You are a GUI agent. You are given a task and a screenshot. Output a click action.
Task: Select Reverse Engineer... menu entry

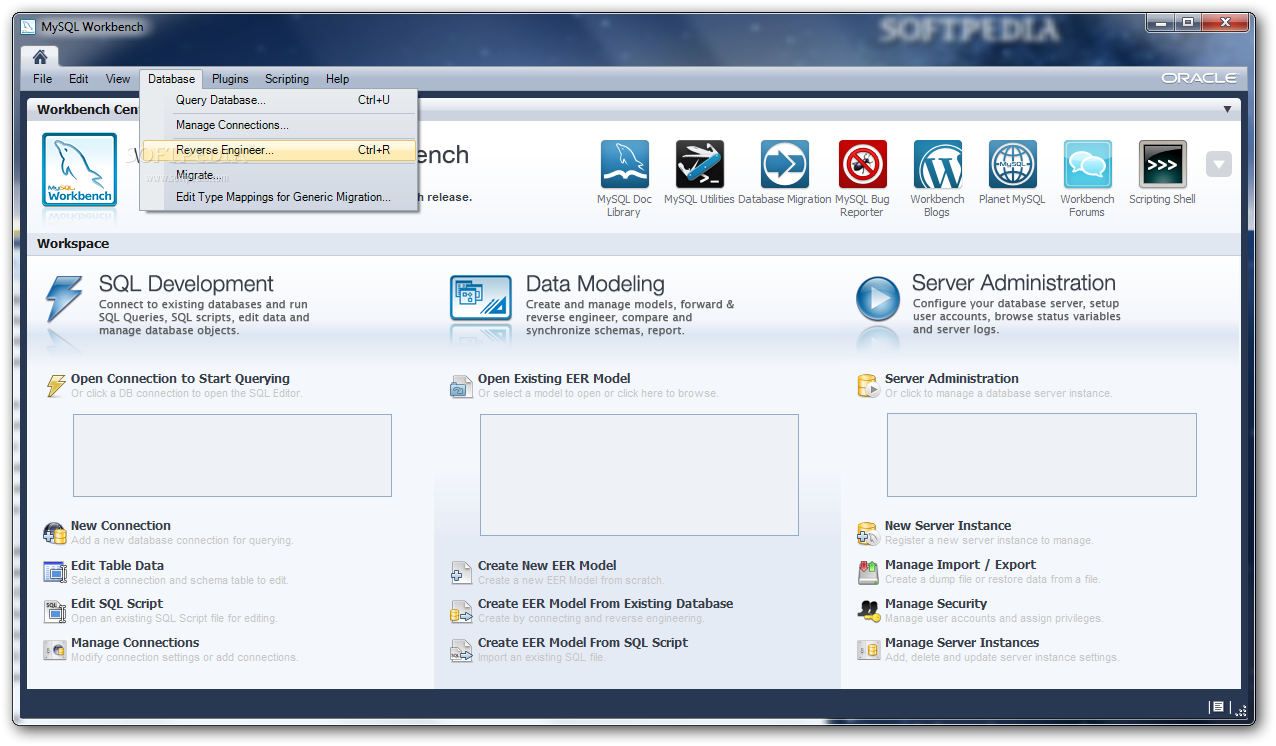click(279, 150)
